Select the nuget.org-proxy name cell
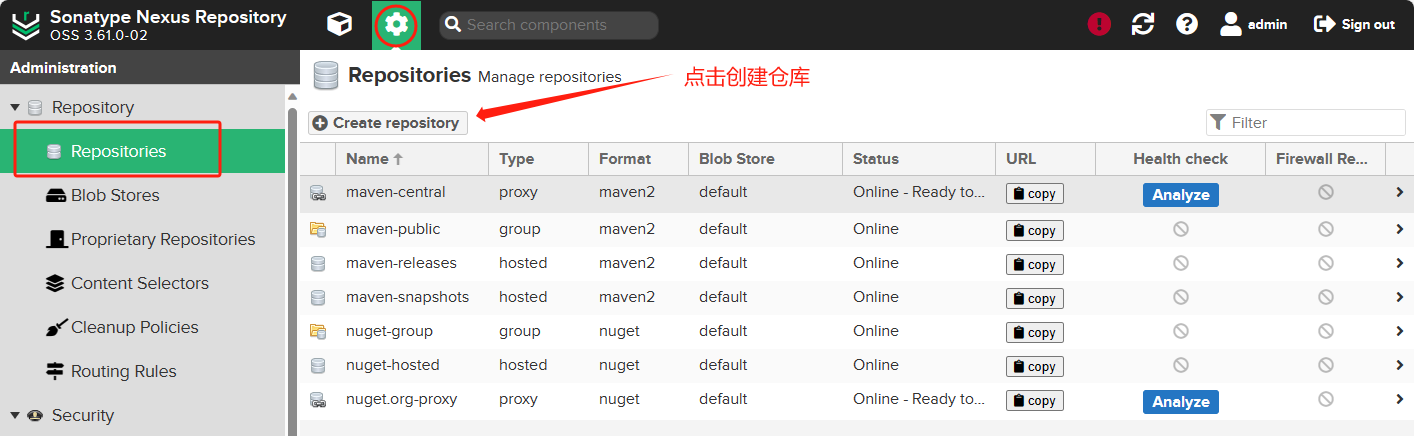This screenshot has height=436, width=1414. (412, 399)
